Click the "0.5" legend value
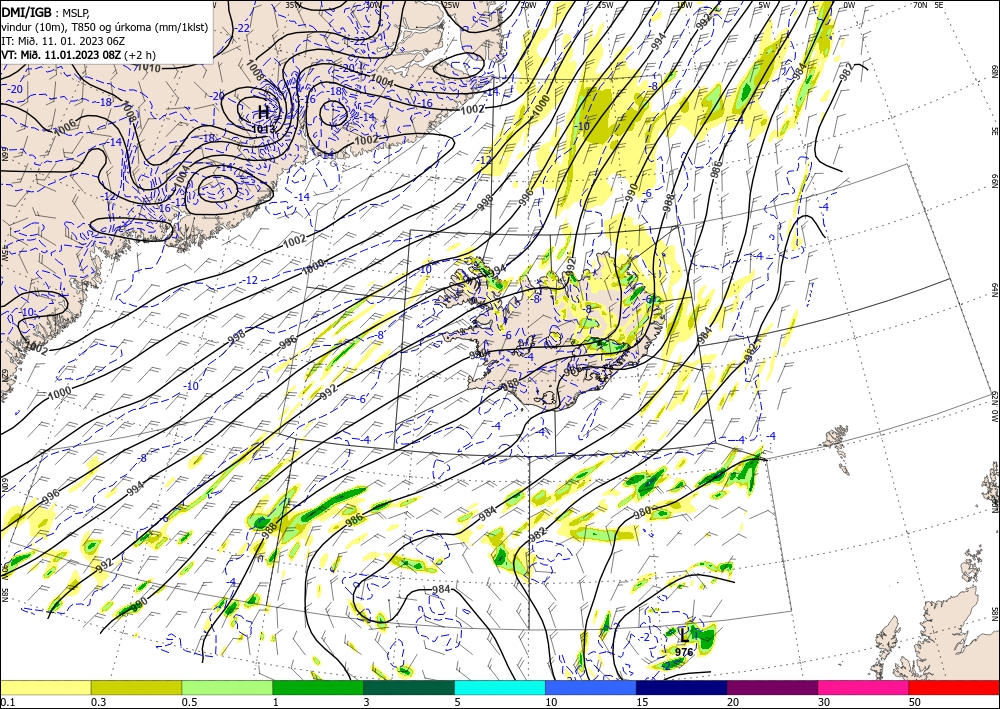 point(189,702)
